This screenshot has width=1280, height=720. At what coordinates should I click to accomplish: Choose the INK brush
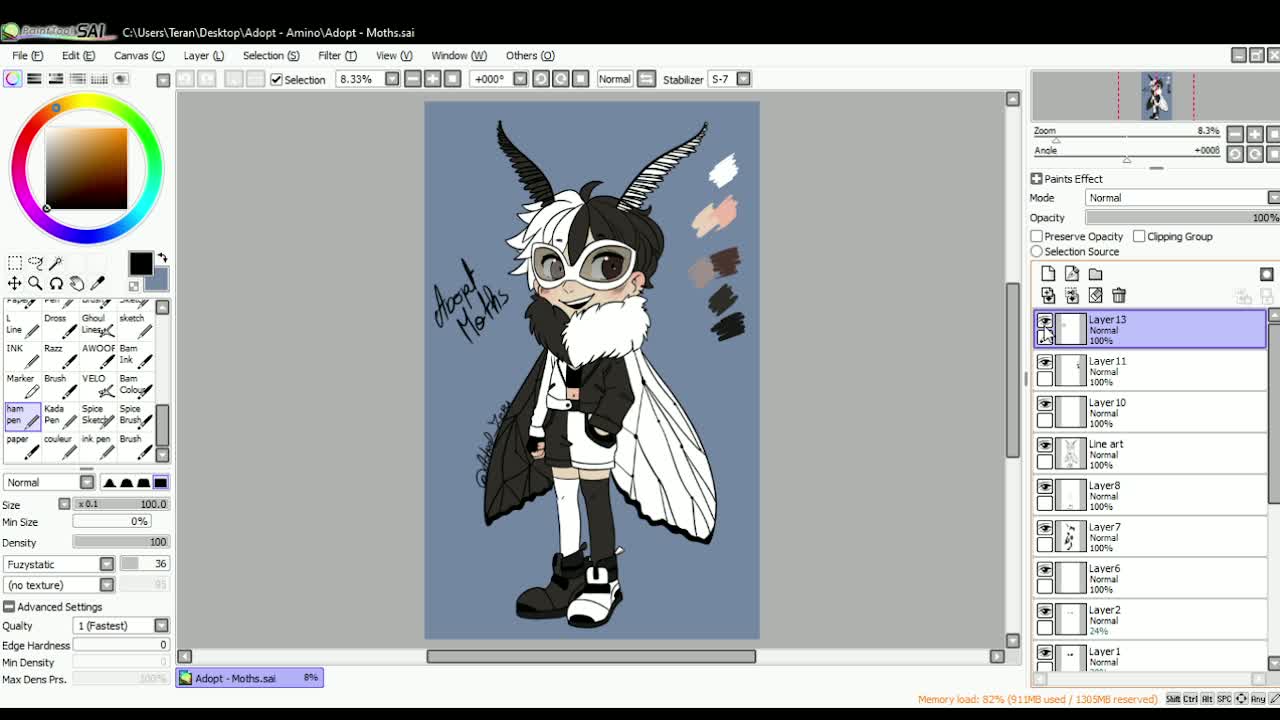click(23, 355)
